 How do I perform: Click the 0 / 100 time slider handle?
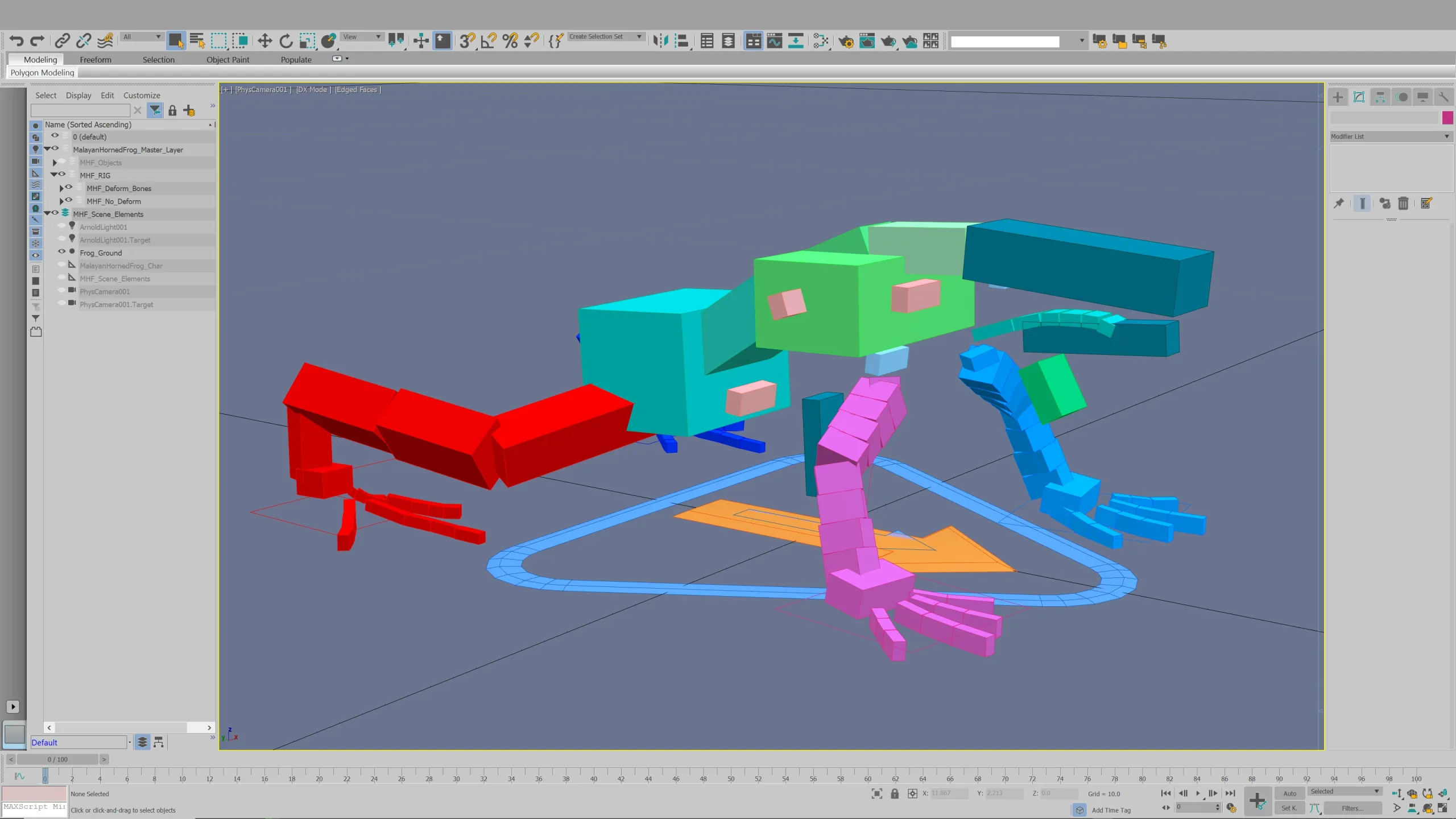coord(57,759)
